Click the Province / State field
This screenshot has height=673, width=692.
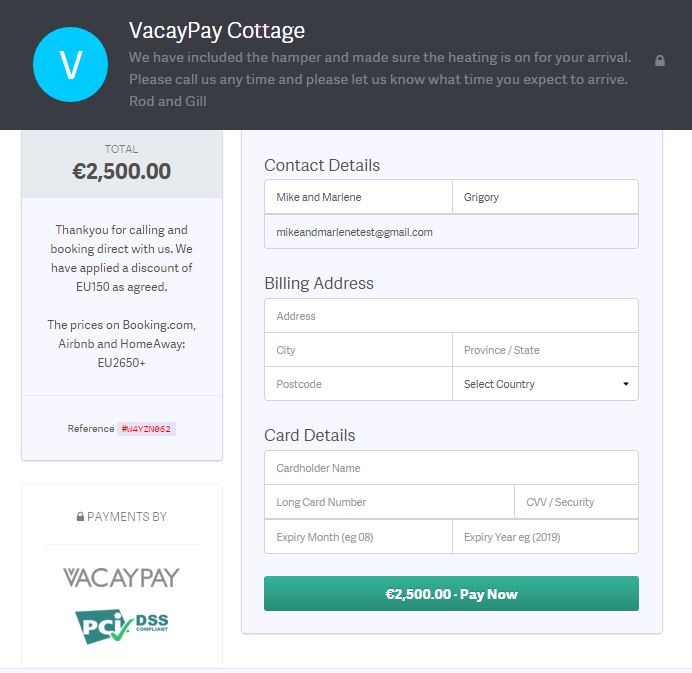[545, 350]
